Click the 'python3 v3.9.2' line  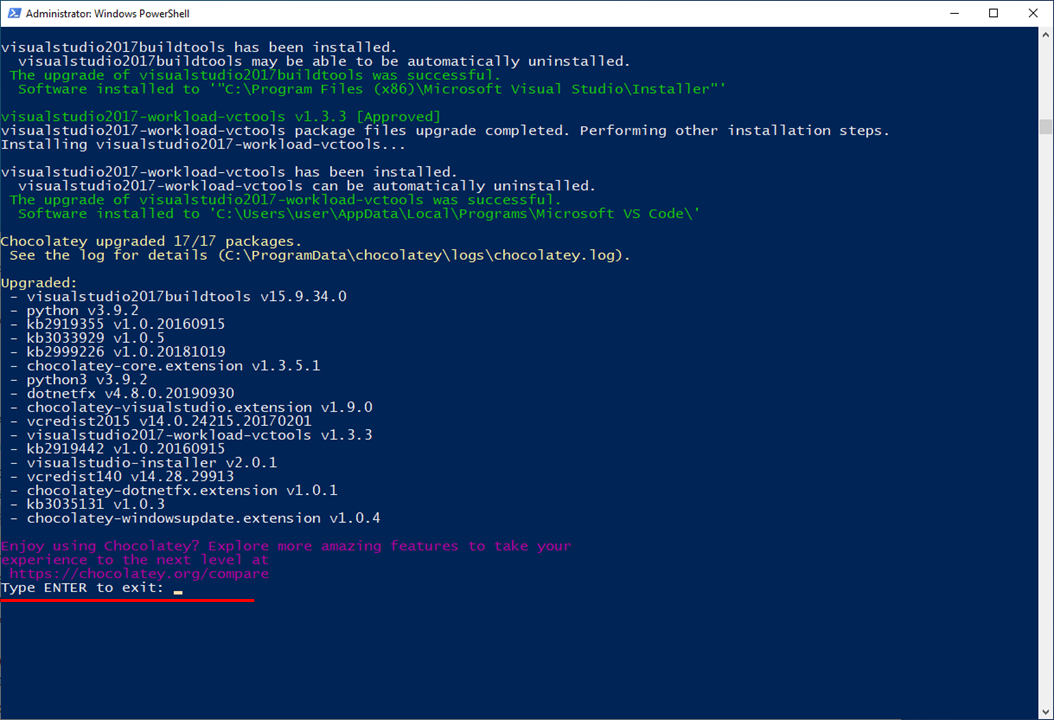click(87, 380)
